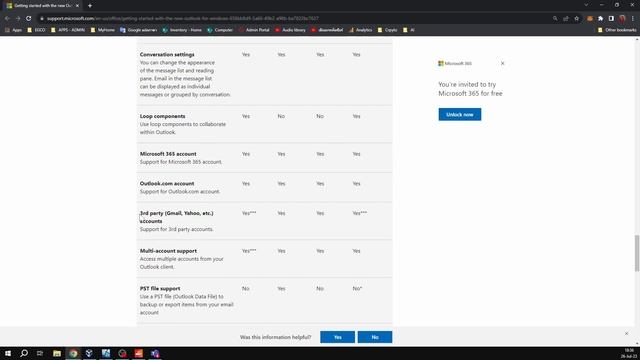Open the Microsoft Teams taskbar icon
The width and height of the screenshot is (640, 360).
(x=155, y=353)
